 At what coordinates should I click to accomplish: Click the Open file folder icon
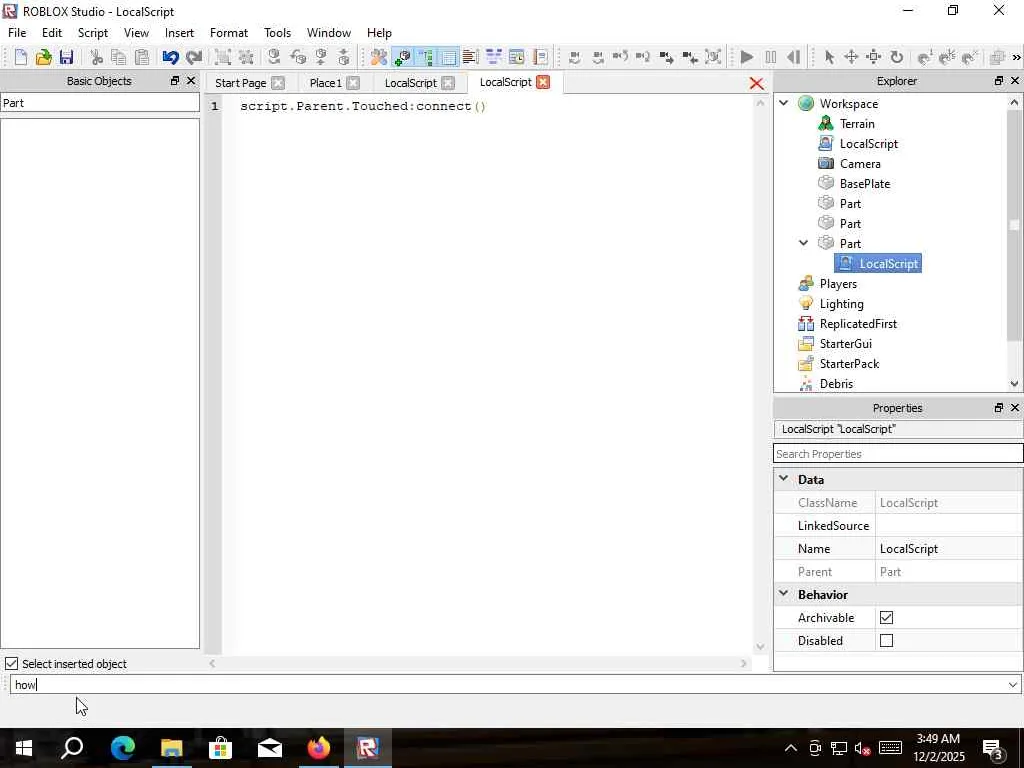tap(43, 57)
